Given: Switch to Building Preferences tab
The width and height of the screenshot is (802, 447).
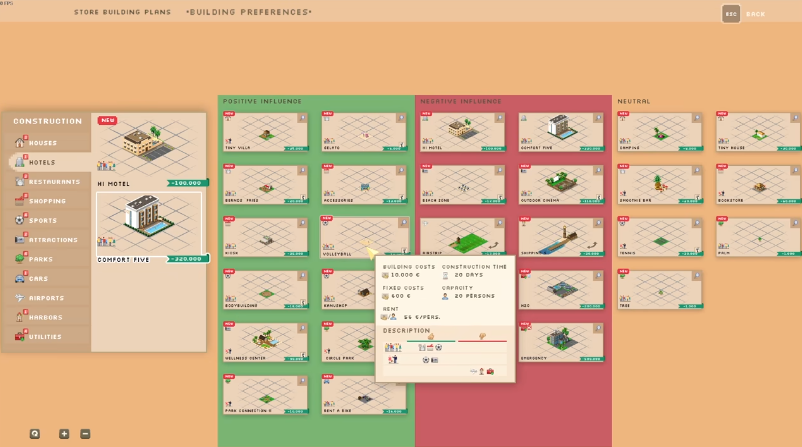Looking at the screenshot, I should (249, 12).
